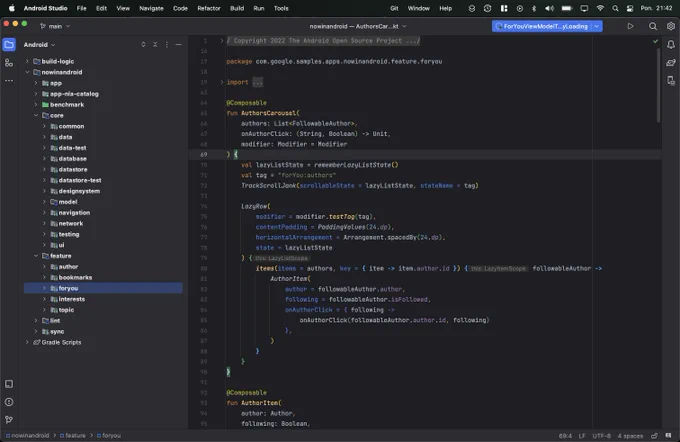Change LF line separator in status bar

[582, 436]
